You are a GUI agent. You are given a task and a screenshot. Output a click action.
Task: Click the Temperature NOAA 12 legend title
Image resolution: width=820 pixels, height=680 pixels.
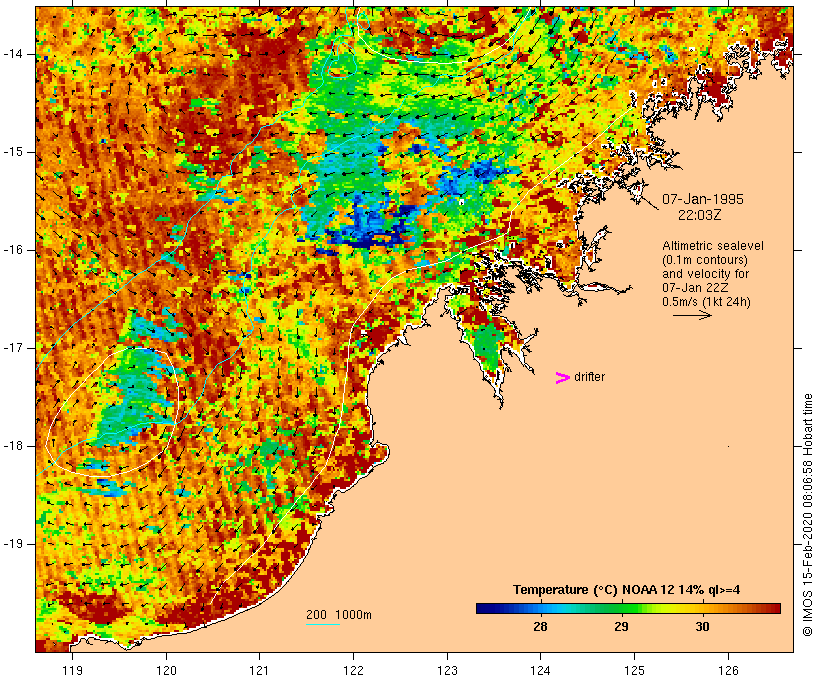point(627,590)
